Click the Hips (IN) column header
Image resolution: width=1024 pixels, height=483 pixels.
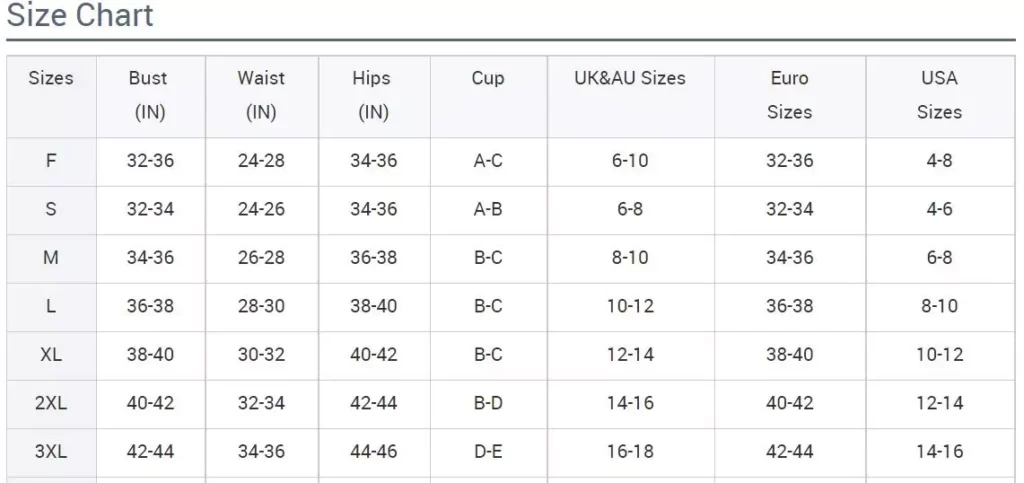374,95
